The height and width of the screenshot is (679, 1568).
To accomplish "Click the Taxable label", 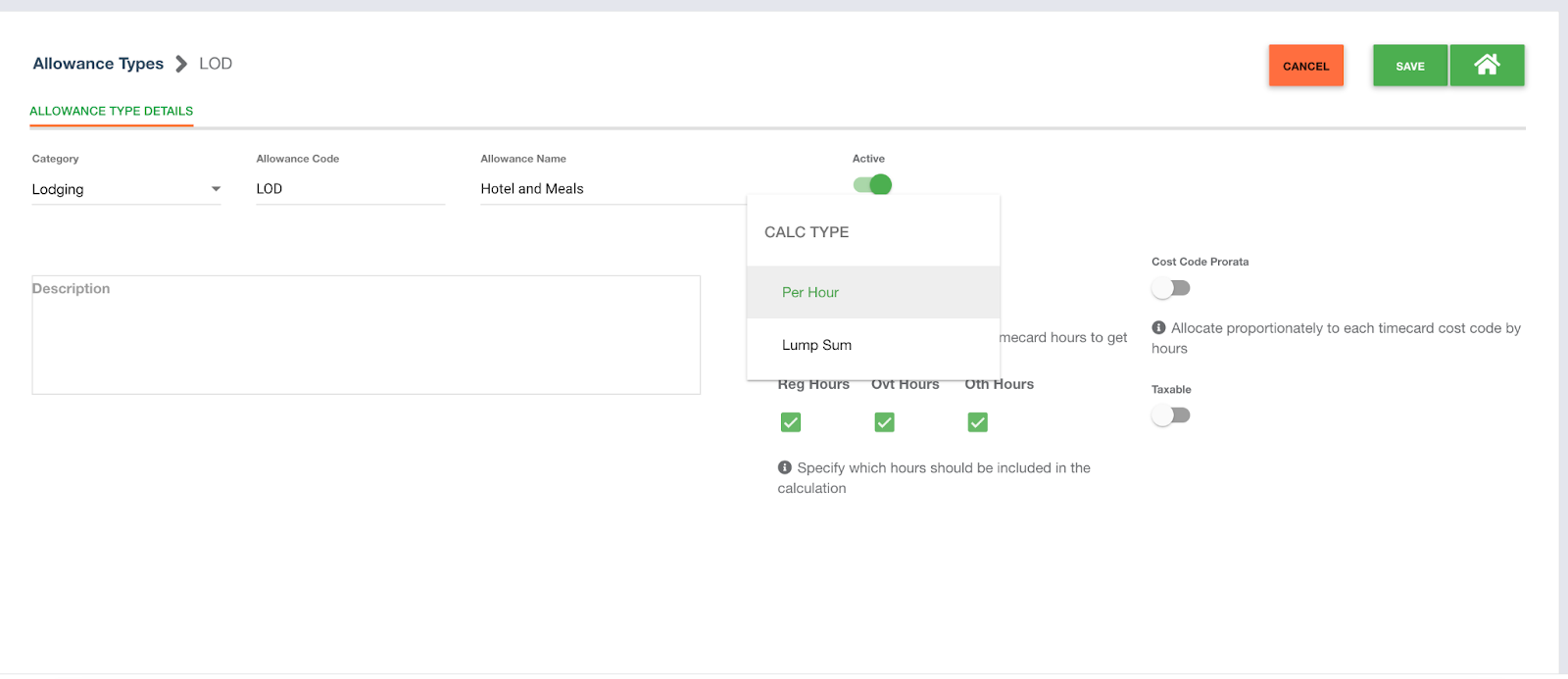I will [1171, 389].
